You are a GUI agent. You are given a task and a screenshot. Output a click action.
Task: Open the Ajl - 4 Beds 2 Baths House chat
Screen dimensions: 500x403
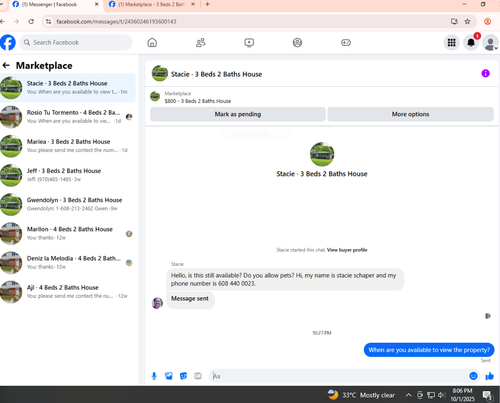[x=68, y=292]
